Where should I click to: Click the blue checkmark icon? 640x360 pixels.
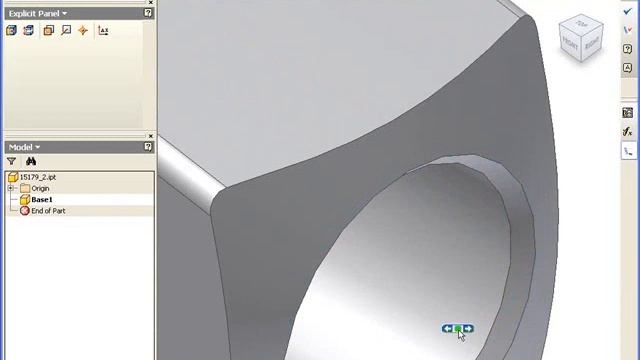tap(628, 11)
